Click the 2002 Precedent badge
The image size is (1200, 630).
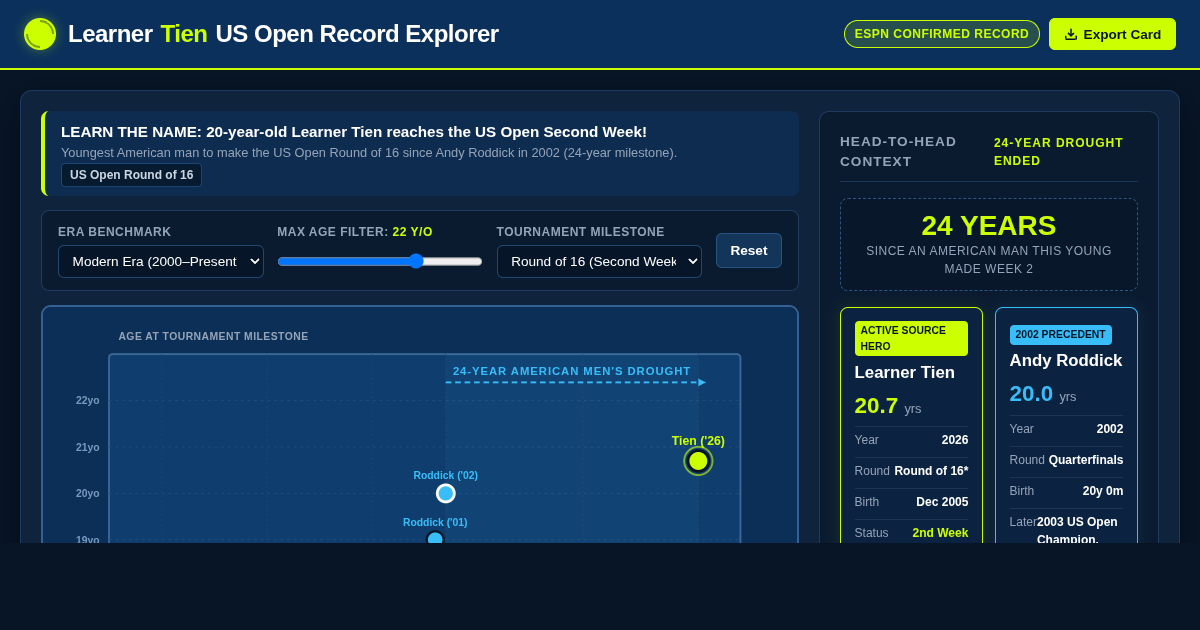[x=1060, y=335]
